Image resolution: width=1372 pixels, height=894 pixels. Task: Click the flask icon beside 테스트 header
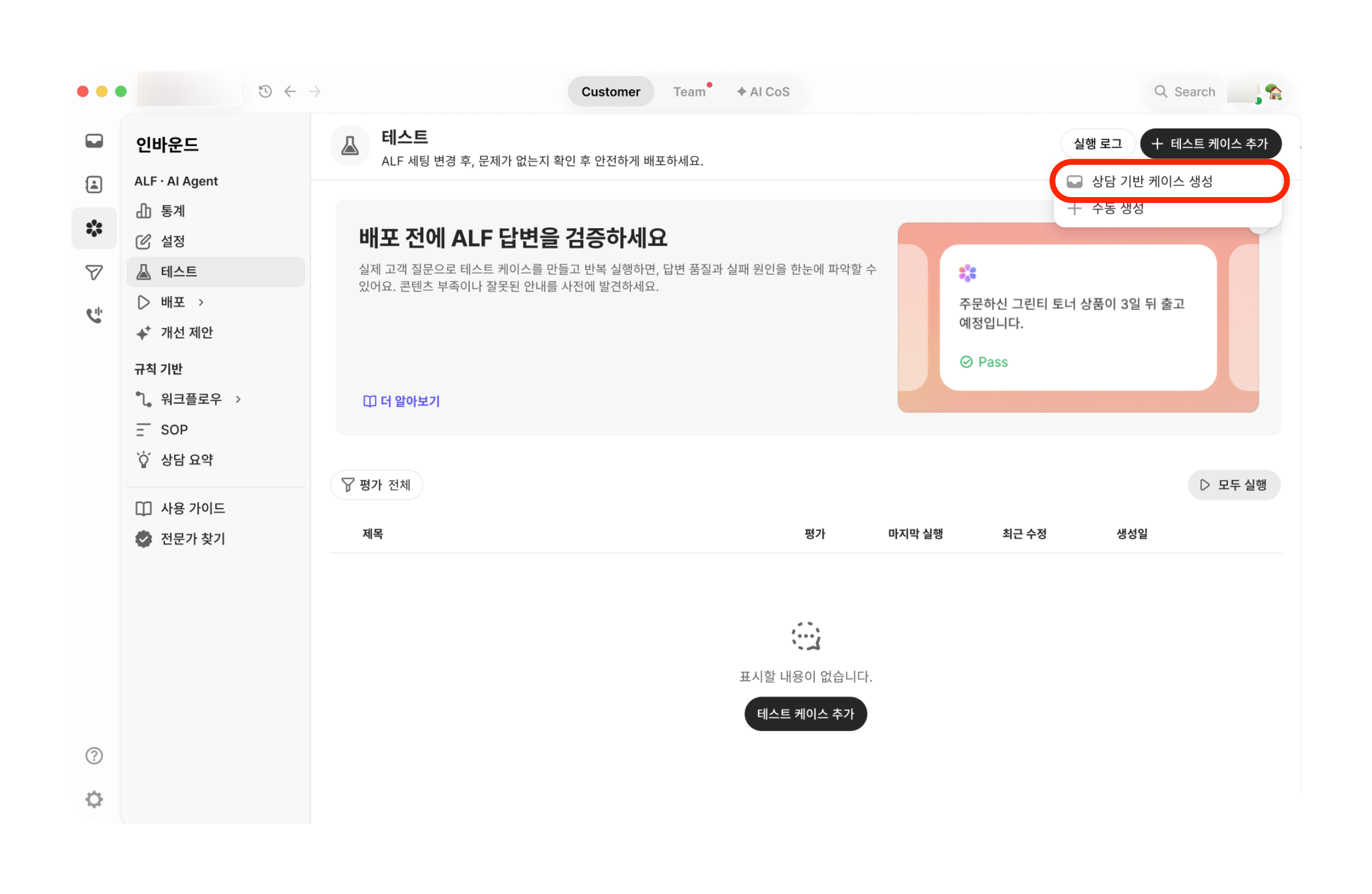[x=350, y=145]
